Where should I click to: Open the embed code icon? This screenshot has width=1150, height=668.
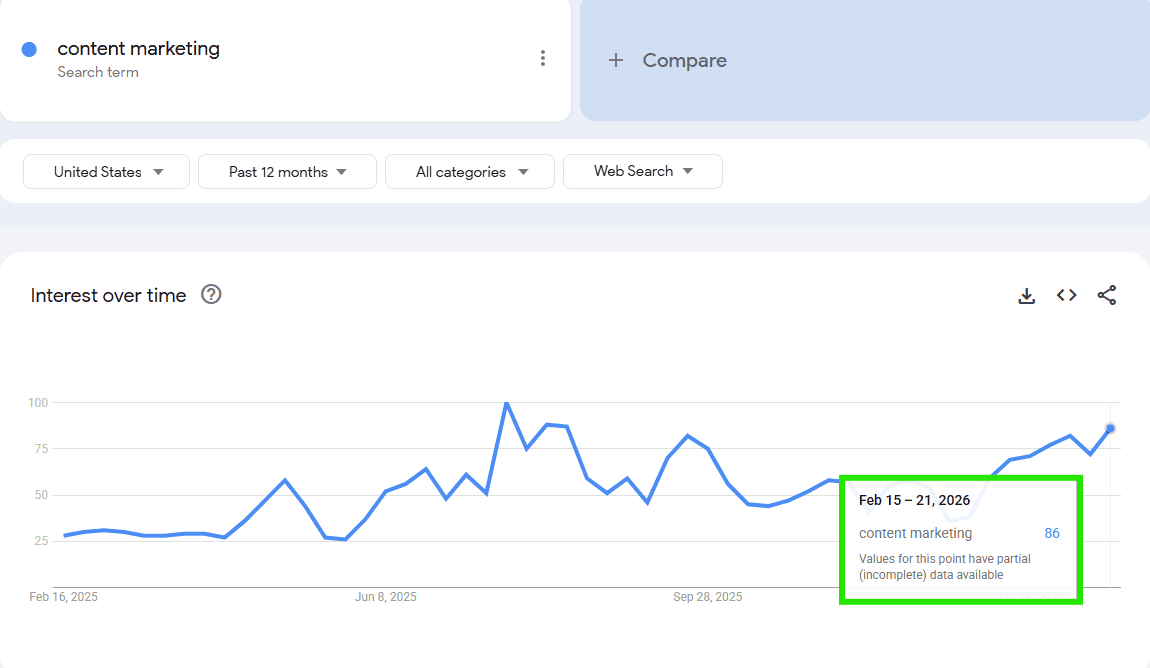[1066, 296]
